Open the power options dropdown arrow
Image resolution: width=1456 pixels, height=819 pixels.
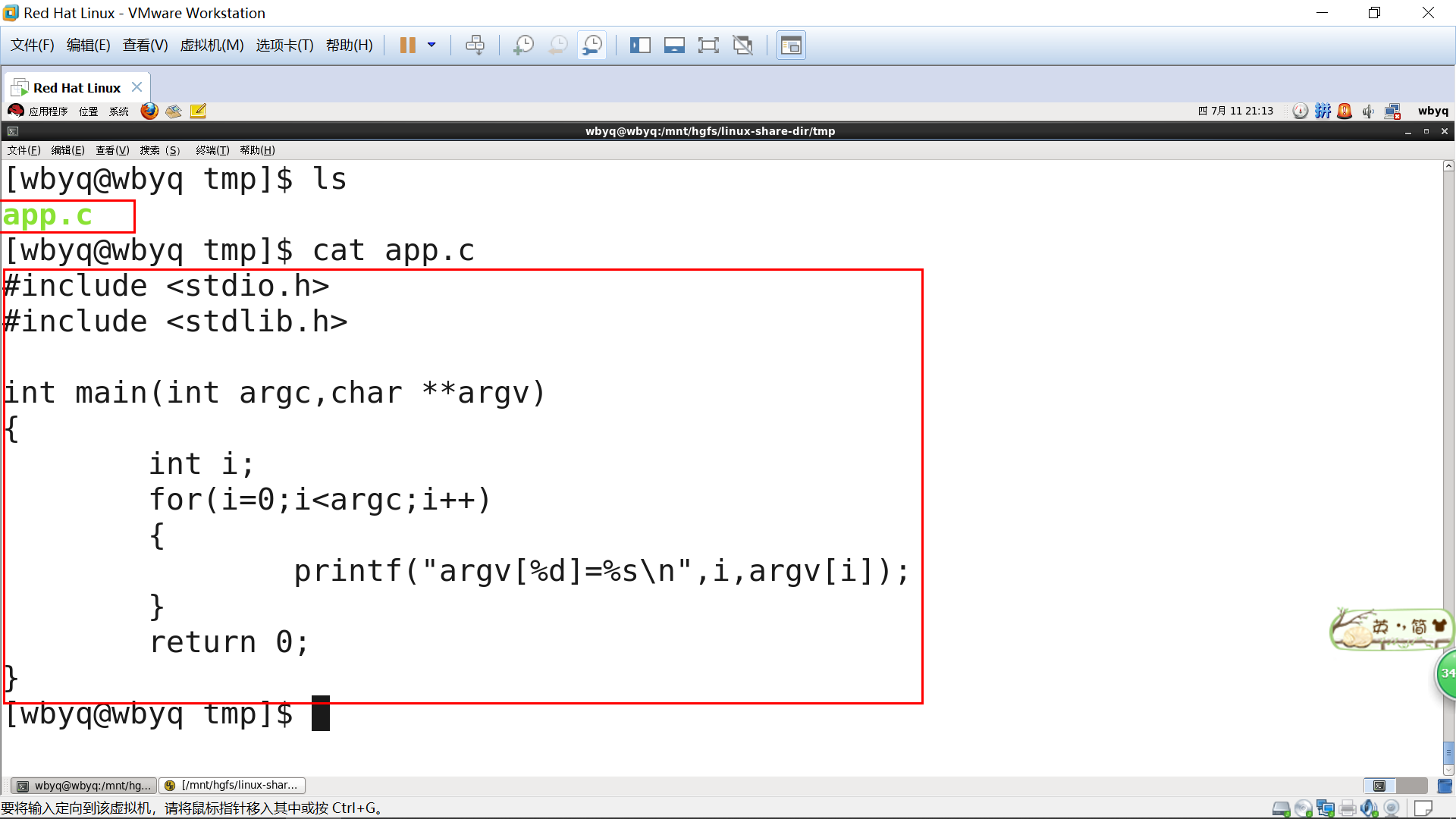click(x=431, y=45)
